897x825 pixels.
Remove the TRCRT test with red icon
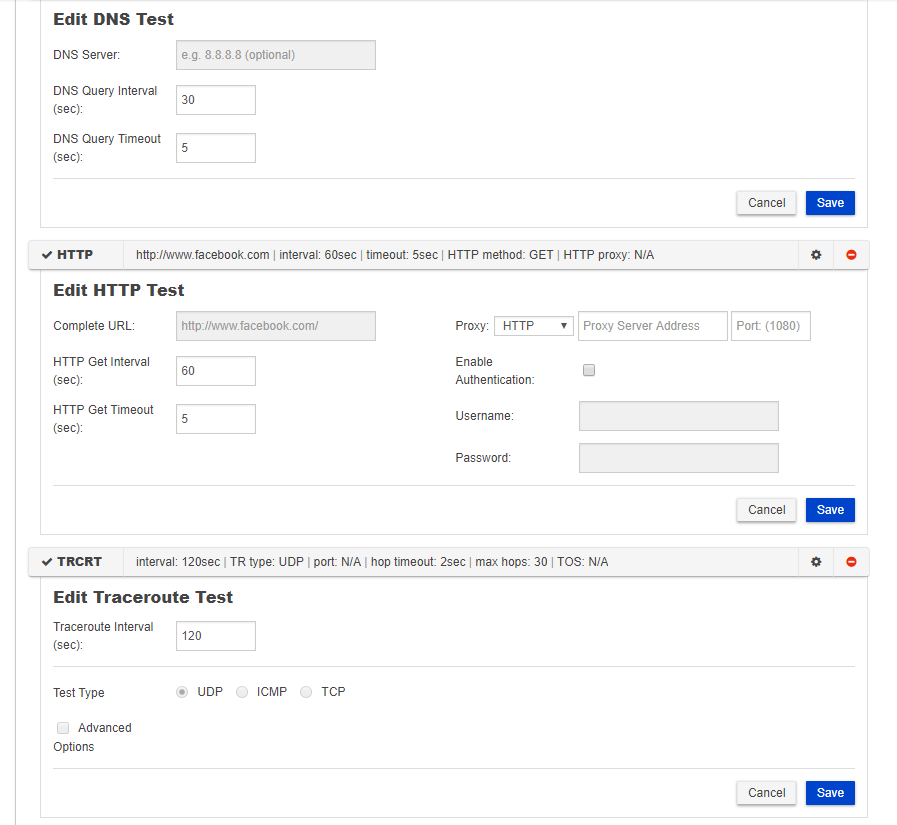pyautogui.click(x=851, y=562)
